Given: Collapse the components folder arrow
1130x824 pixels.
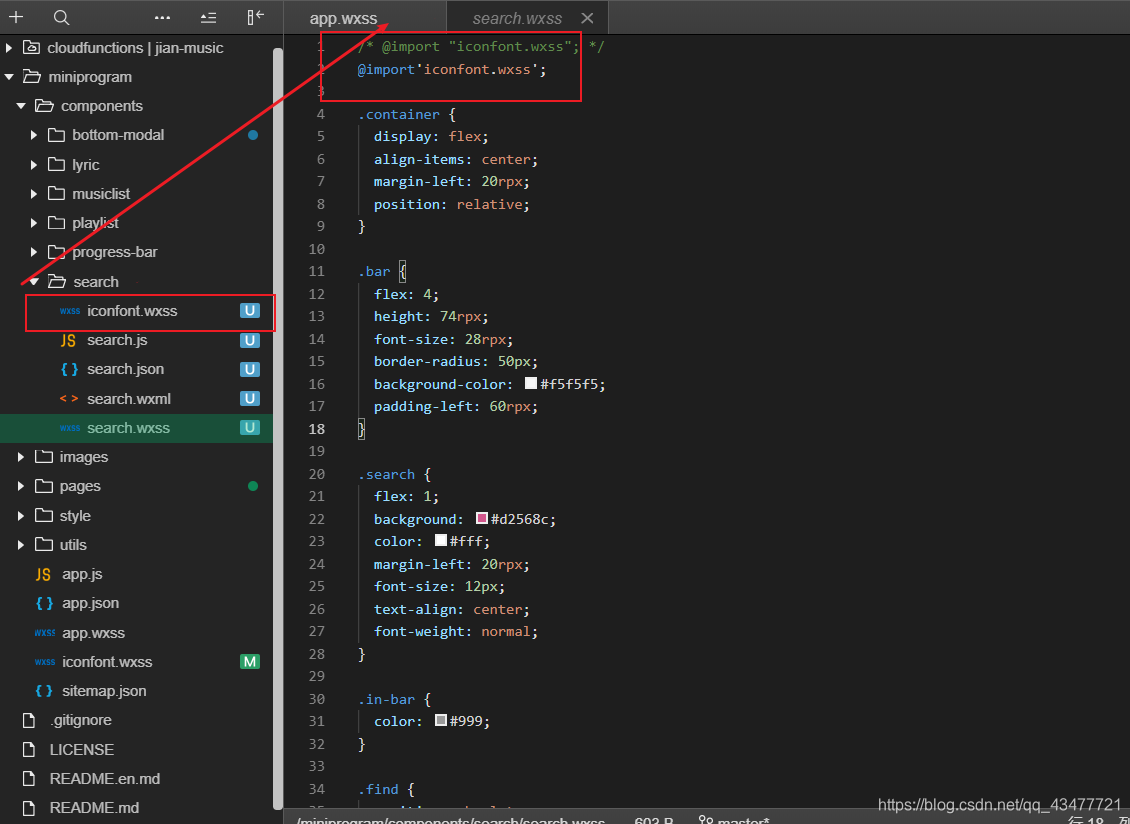Looking at the screenshot, I should (21, 106).
